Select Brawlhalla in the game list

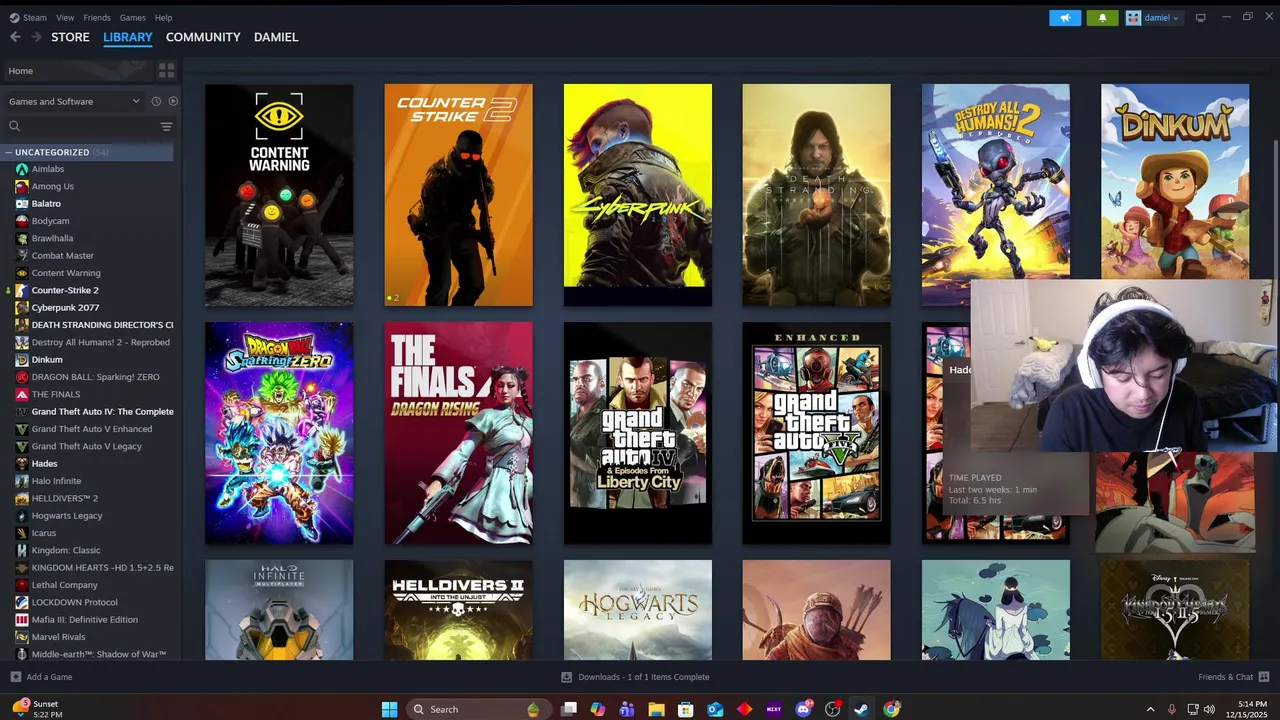[x=52, y=238]
